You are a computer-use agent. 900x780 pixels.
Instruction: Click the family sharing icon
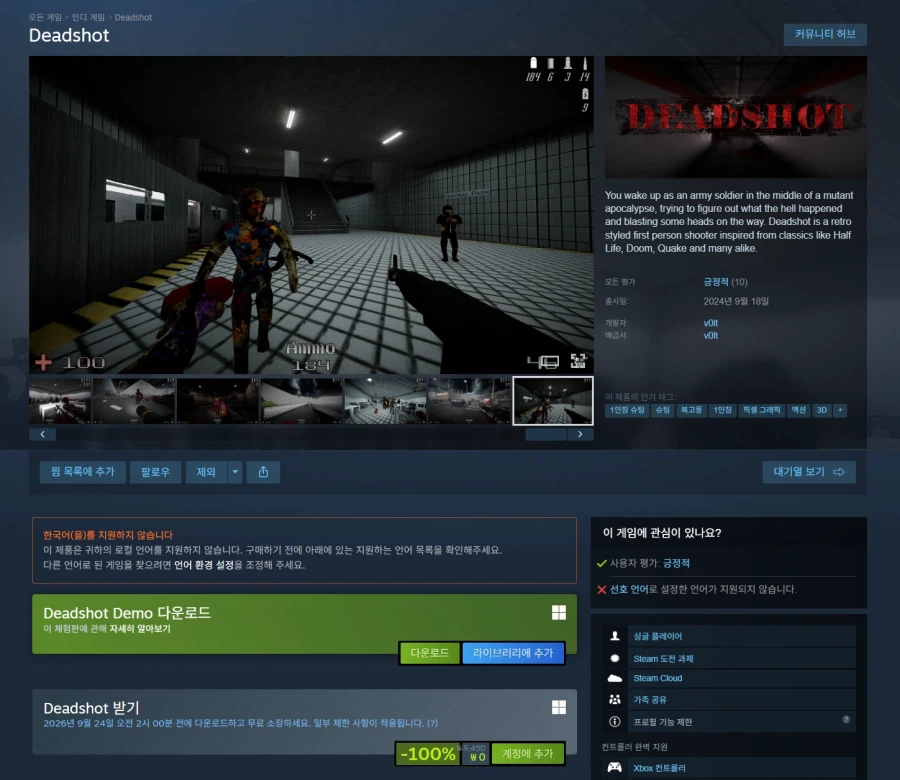coord(615,700)
